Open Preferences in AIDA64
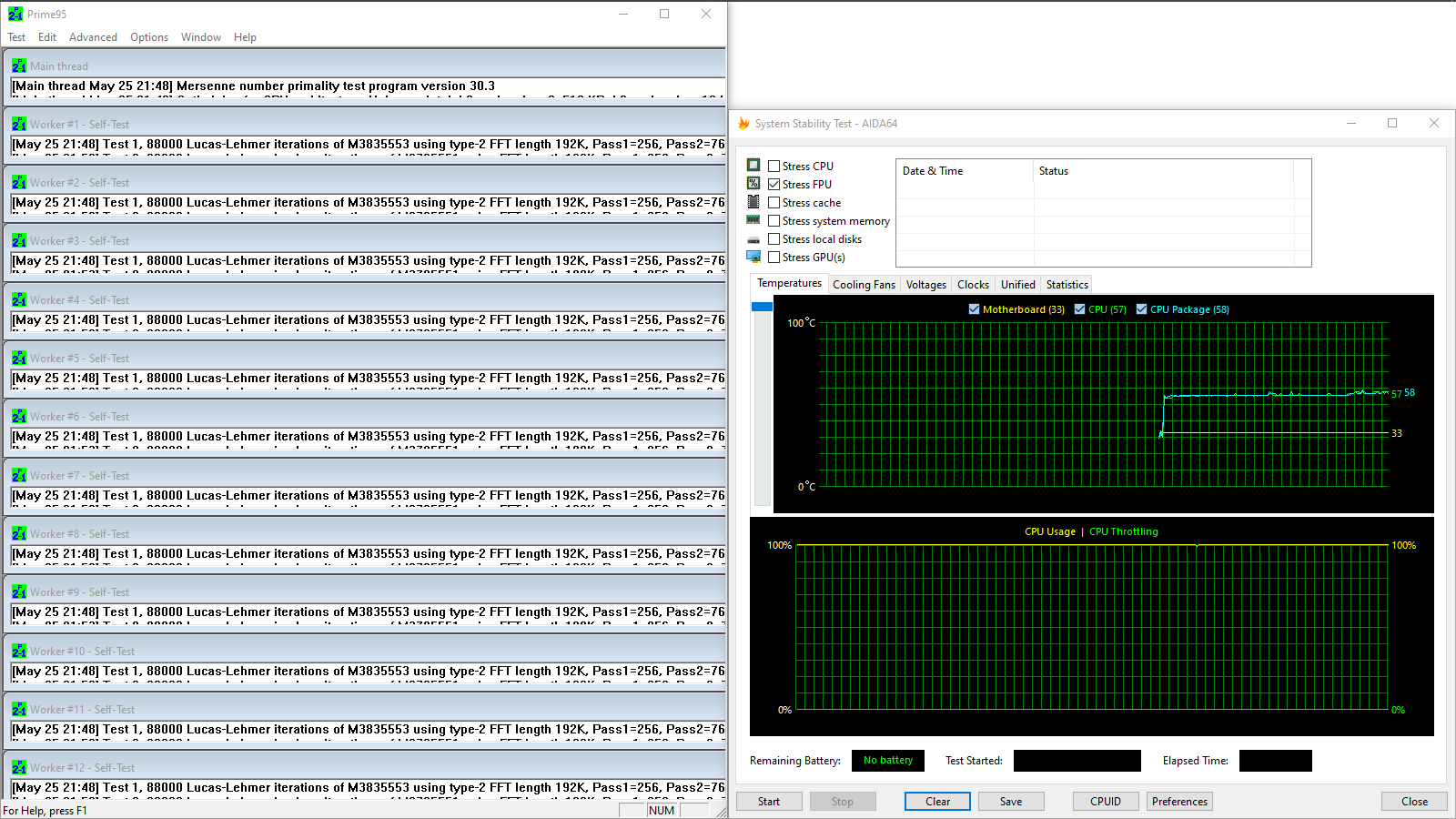Viewport: 1456px width, 819px height. (1178, 801)
